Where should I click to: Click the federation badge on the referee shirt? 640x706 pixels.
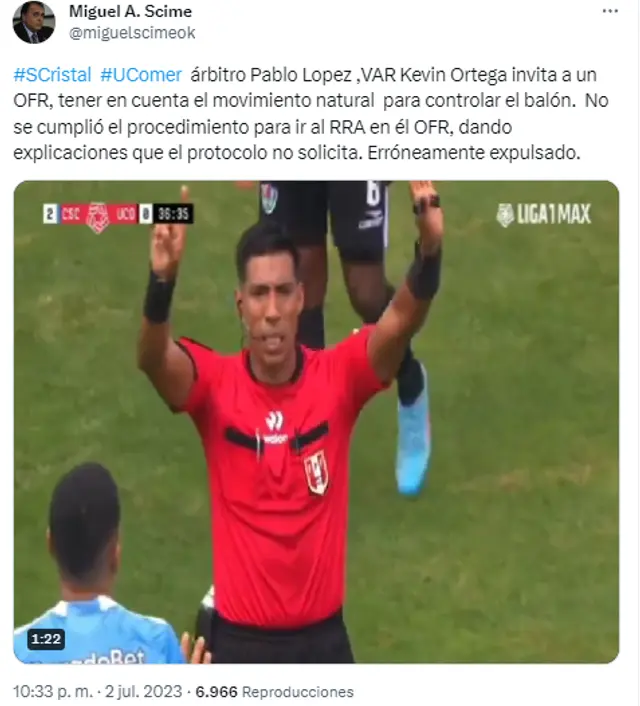tap(316, 473)
